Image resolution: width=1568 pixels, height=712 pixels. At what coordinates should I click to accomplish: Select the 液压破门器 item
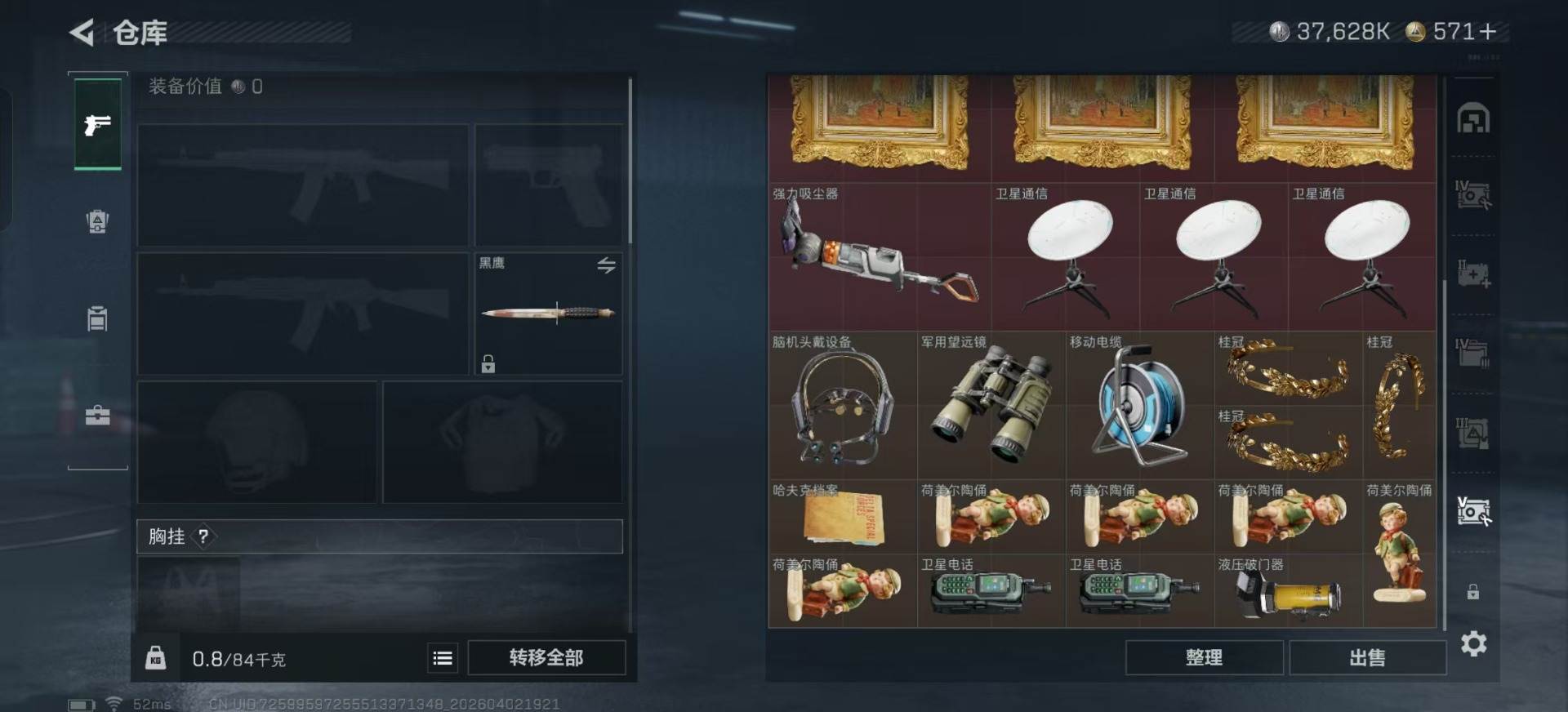pyautogui.click(x=1288, y=591)
